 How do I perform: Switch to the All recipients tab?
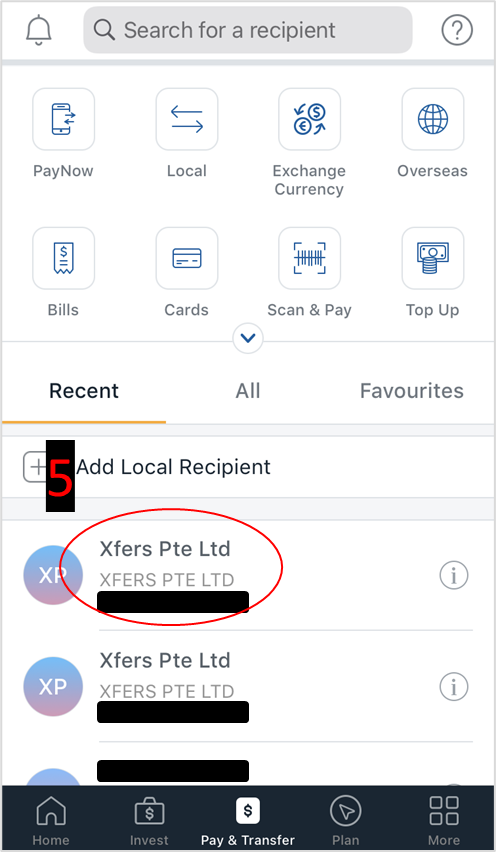[248, 391]
